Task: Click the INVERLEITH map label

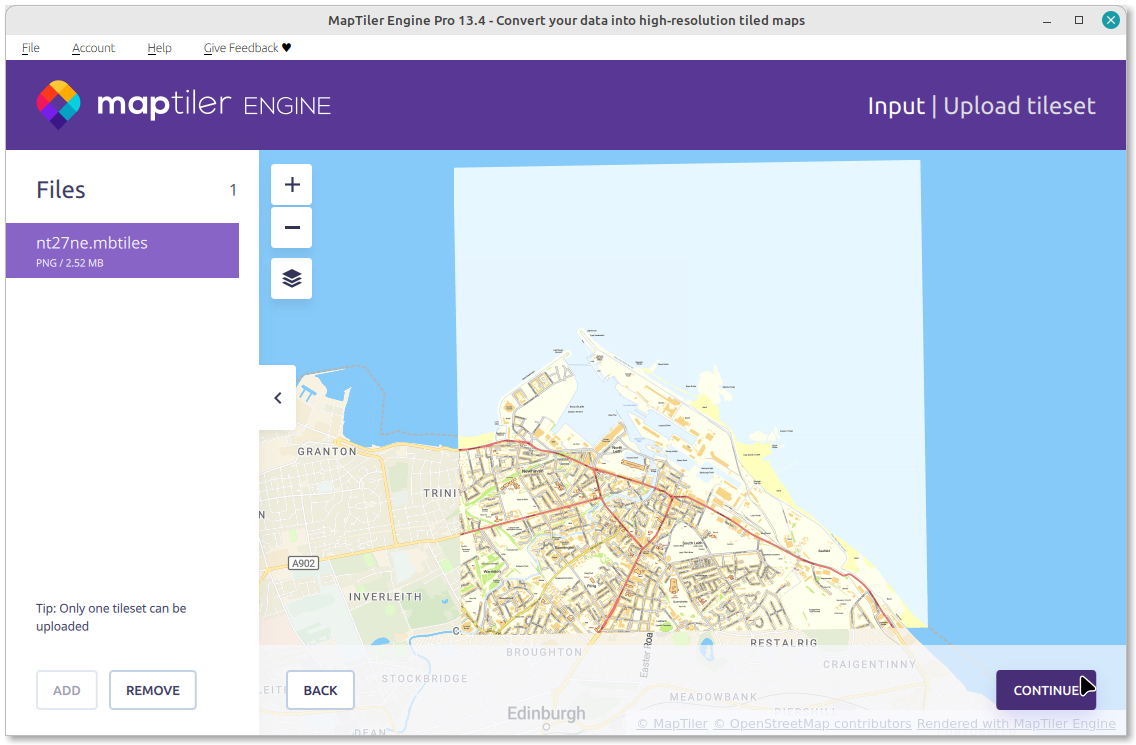Action: (x=385, y=597)
